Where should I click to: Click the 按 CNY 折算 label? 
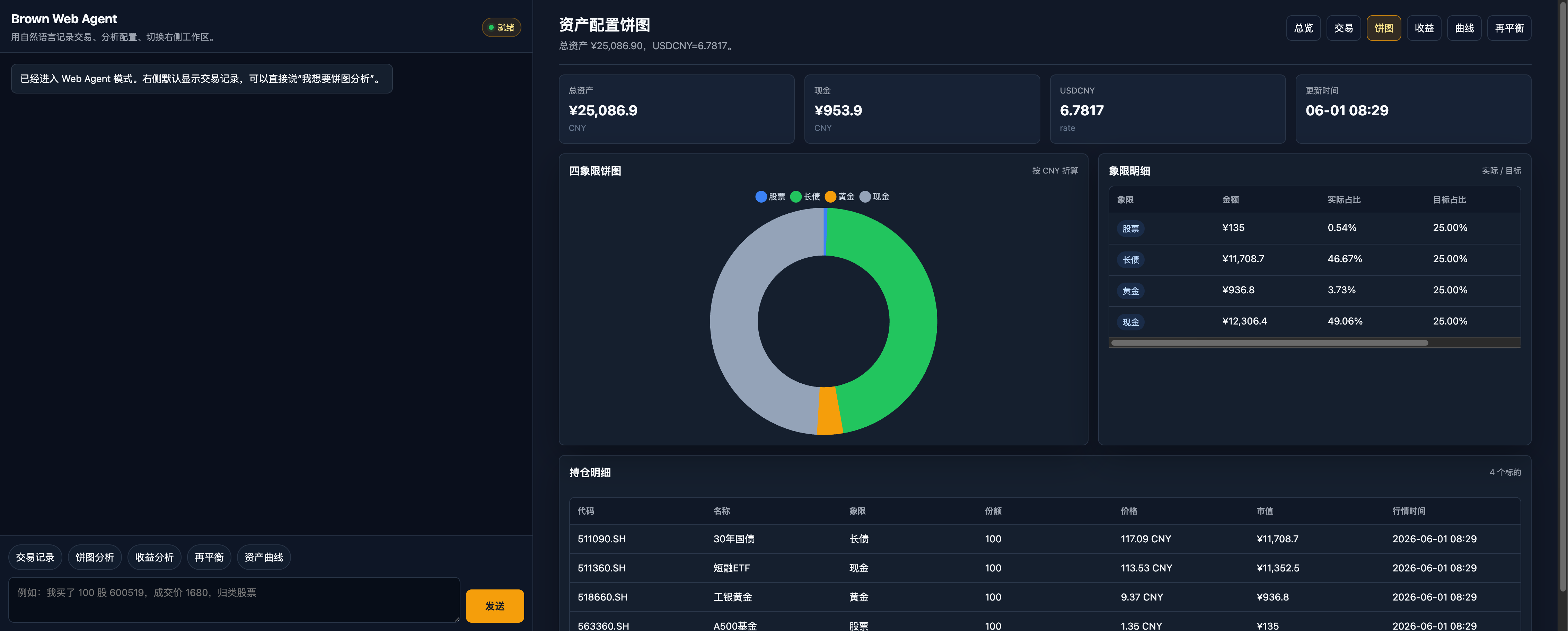(x=1054, y=170)
